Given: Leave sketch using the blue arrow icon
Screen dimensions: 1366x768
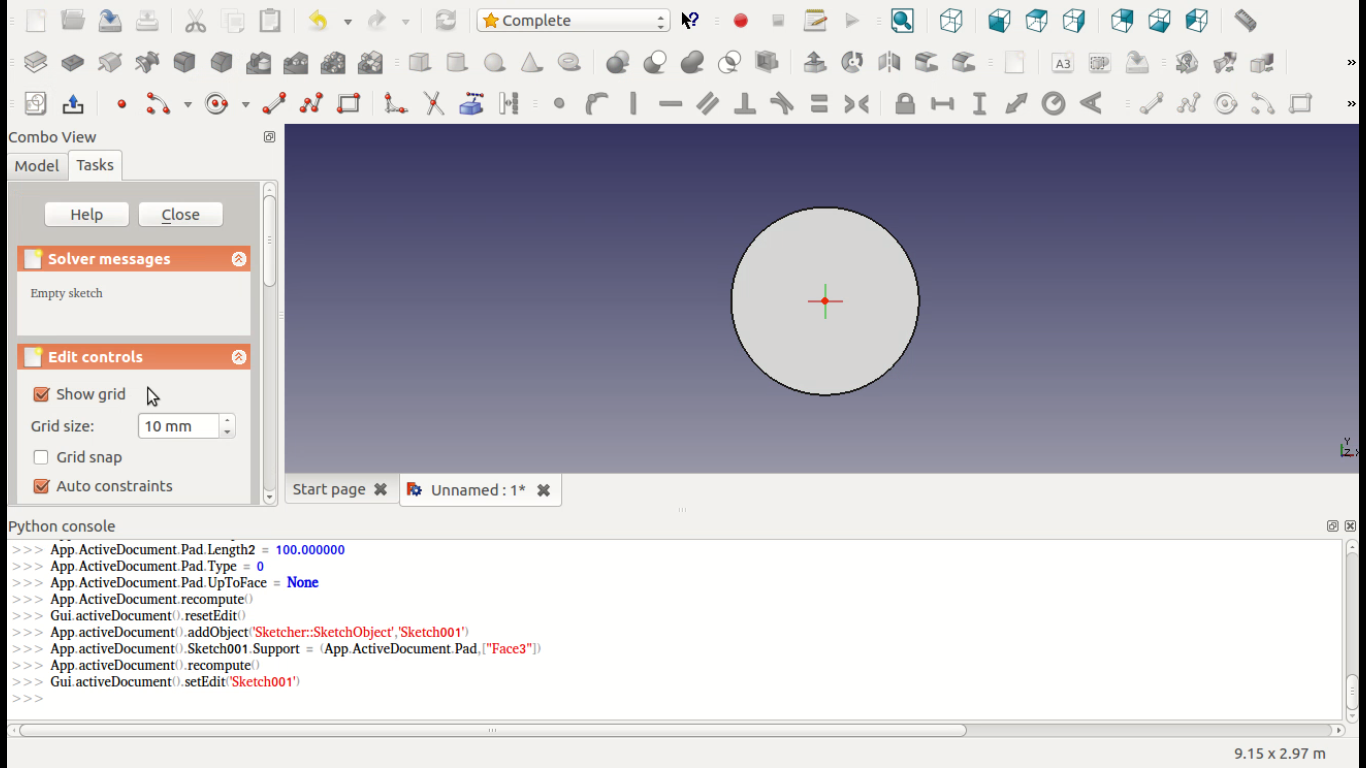Looking at the screenshot, I should (73, 104).
